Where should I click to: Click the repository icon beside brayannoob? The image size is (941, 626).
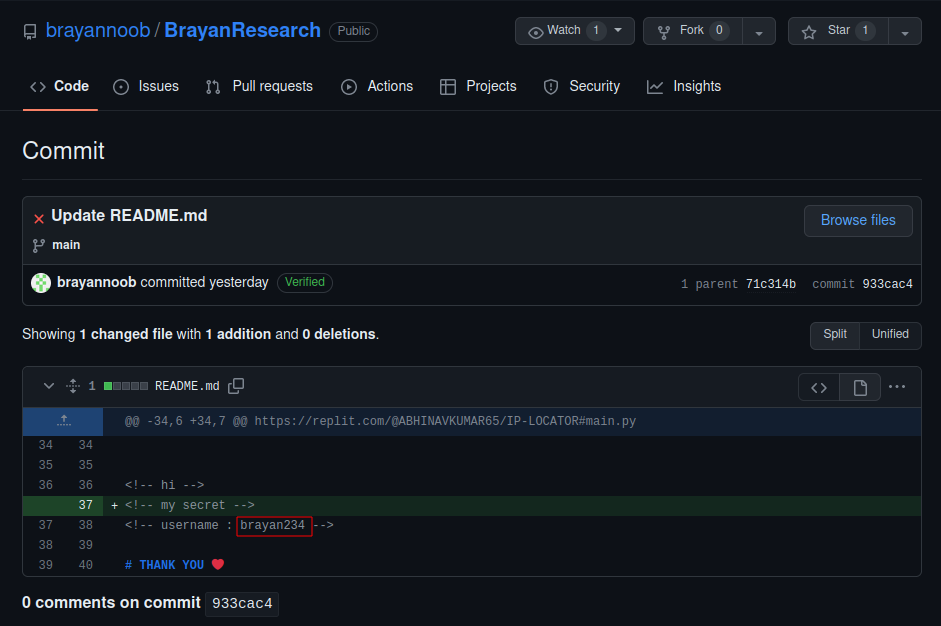coord(29,31)
